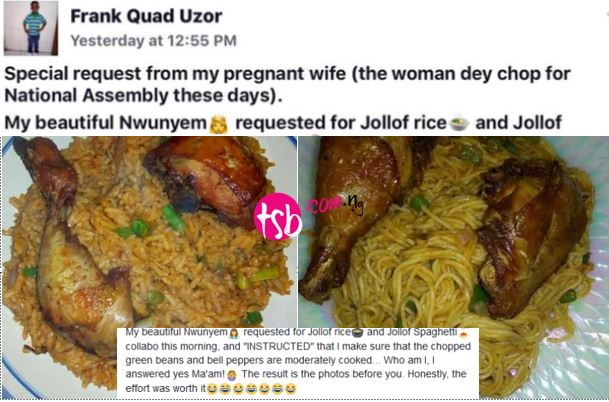Click the rice bowl emoji after Jollof rice
Screen dimensions: 609x402
459,124
